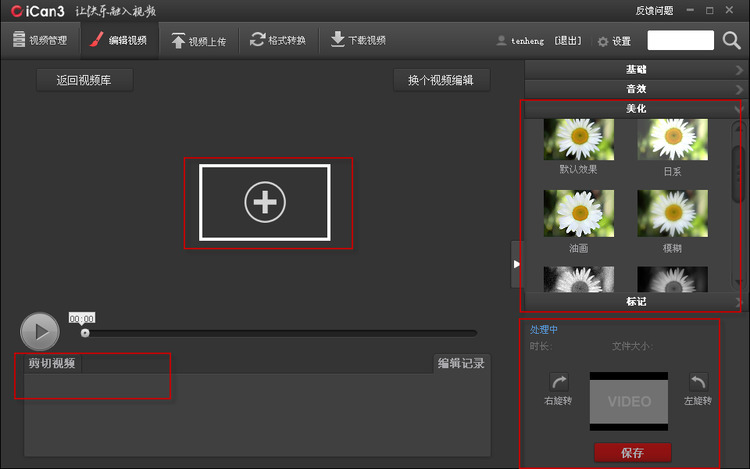Apply the 日系 filter thumbnail
Screen dimensions: 750x469
[x=673, y=140]
